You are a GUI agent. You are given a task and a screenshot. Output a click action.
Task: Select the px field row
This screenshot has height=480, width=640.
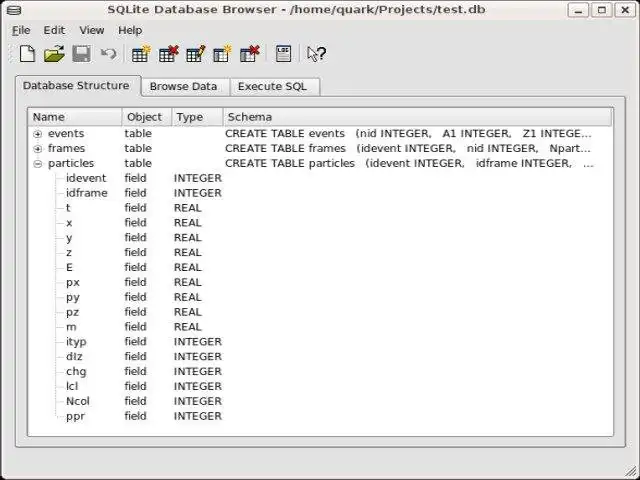[x=320, y=282]
